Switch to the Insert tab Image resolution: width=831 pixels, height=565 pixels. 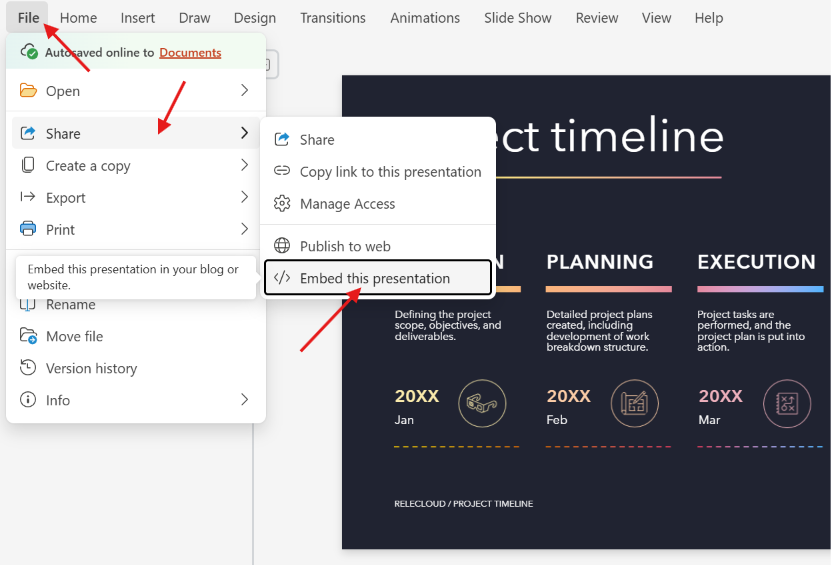tap(138, 18)
